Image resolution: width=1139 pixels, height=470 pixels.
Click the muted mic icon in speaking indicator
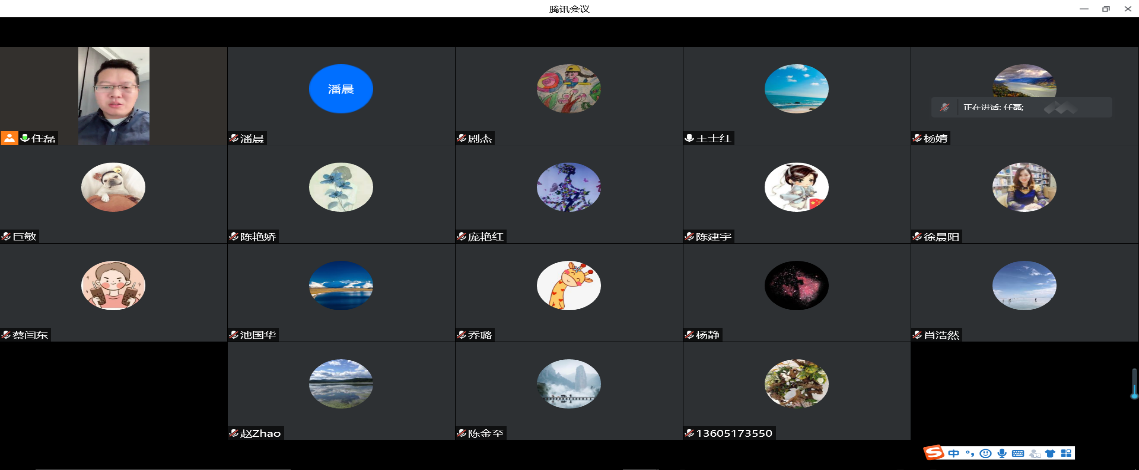point(944,107)
